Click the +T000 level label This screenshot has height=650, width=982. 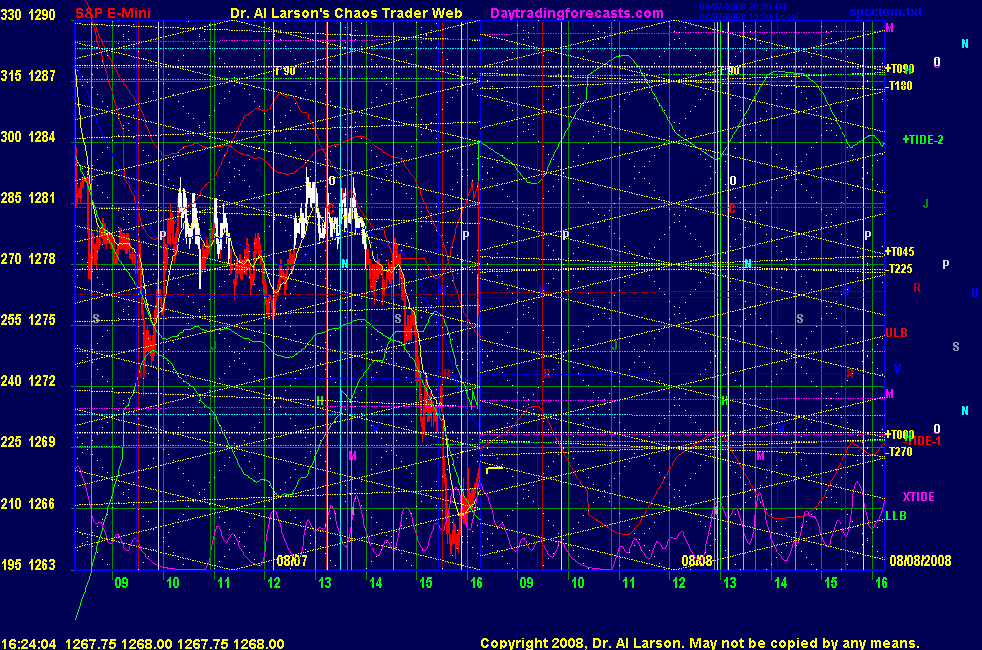pyautogui.click(x=899, y=435)
